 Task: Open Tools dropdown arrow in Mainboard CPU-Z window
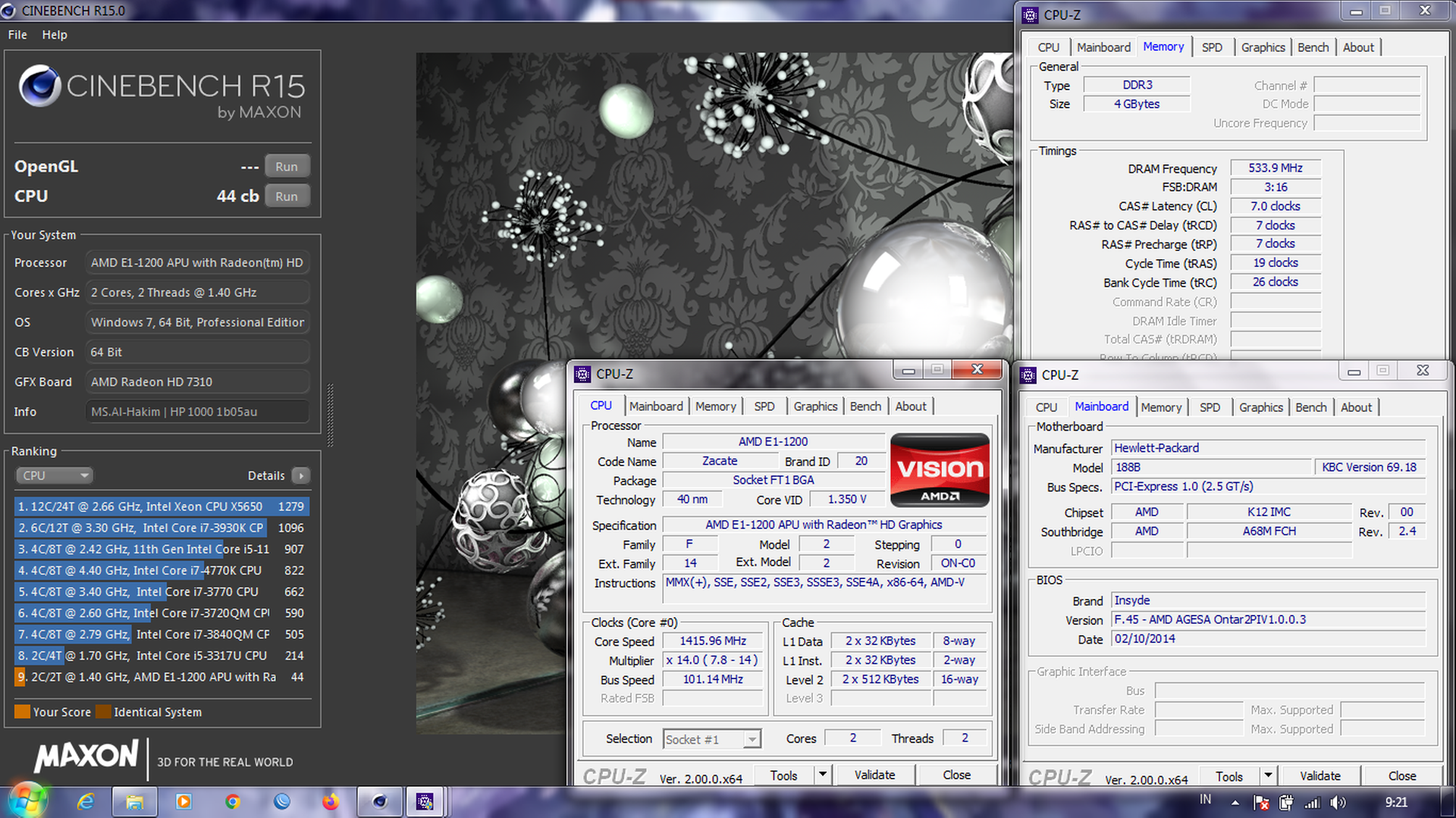(x=1268, y=776)
